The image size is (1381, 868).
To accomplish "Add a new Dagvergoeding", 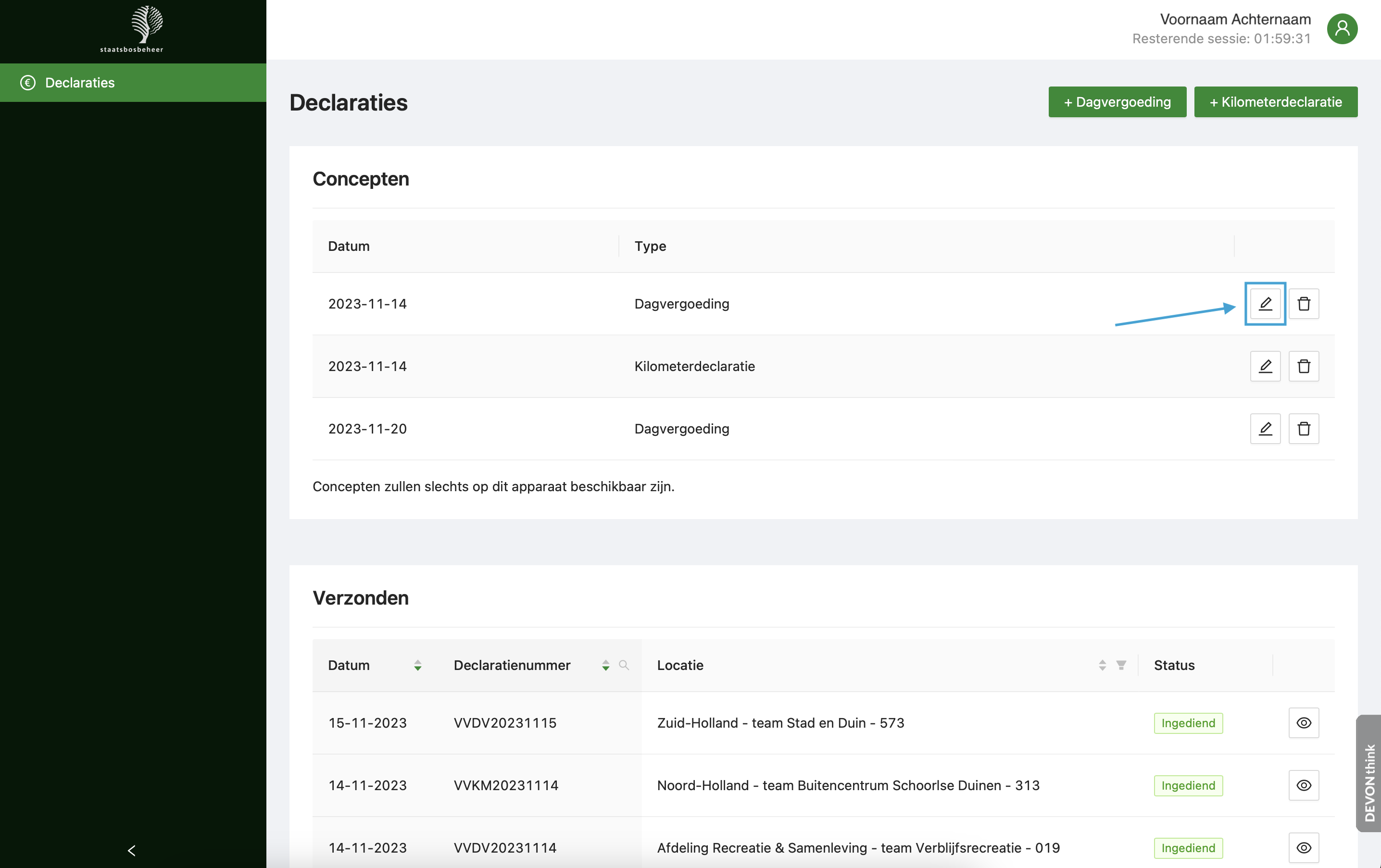I will tap(1117, 102).
